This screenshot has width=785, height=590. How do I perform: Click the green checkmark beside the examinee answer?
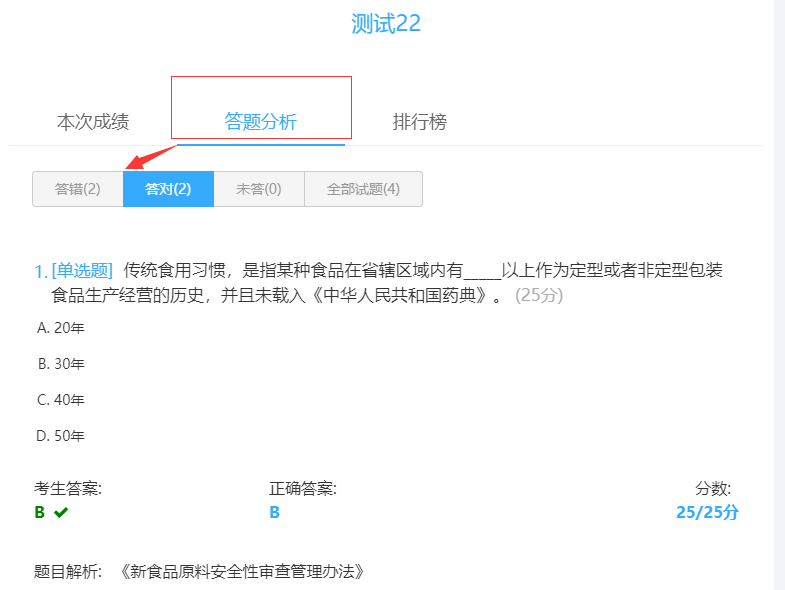(61, 513)
